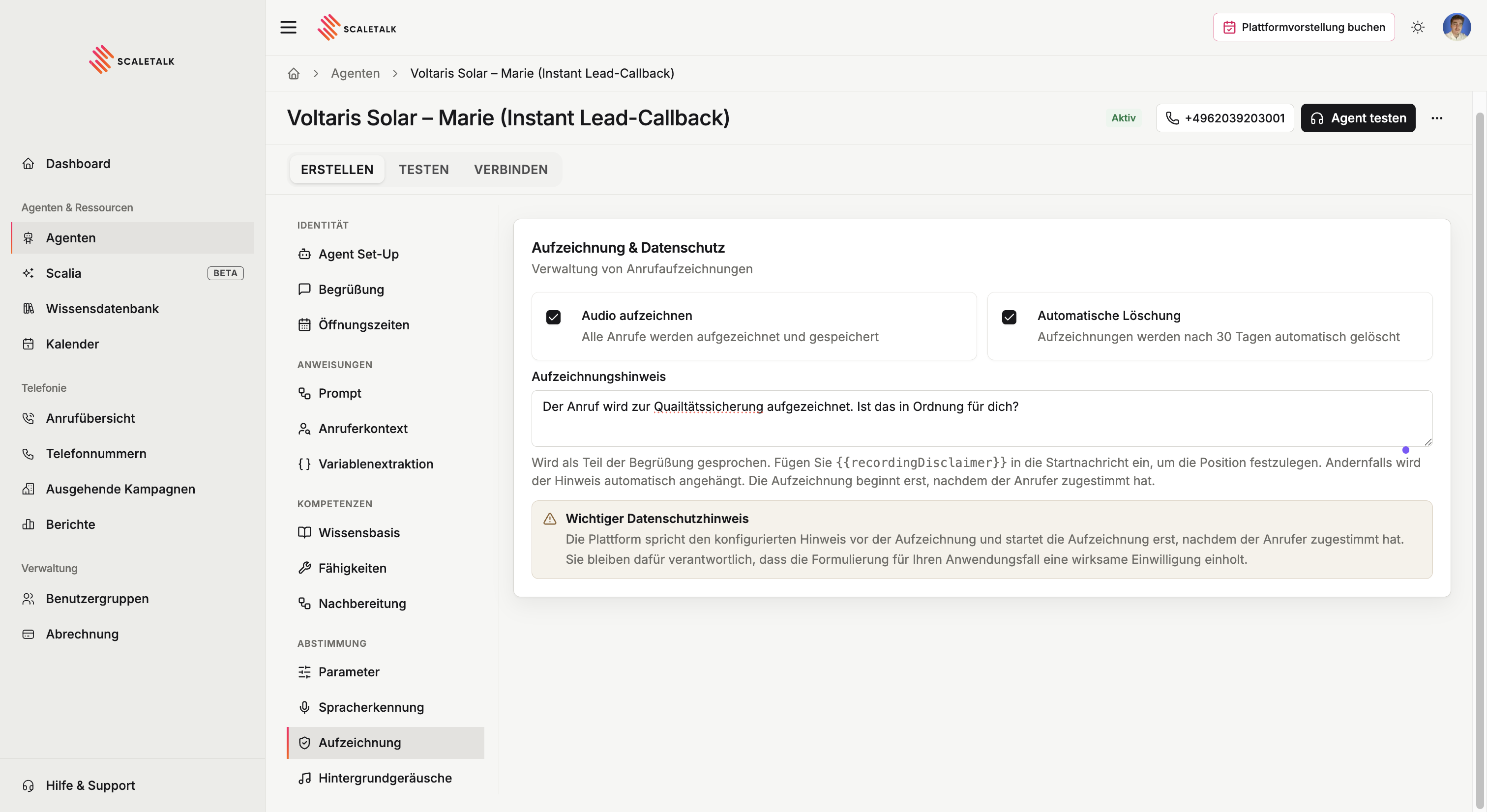Click the Berichte chart icon
The height and width of the screenshot is (812, 1487).
click(x=29, y=524)
